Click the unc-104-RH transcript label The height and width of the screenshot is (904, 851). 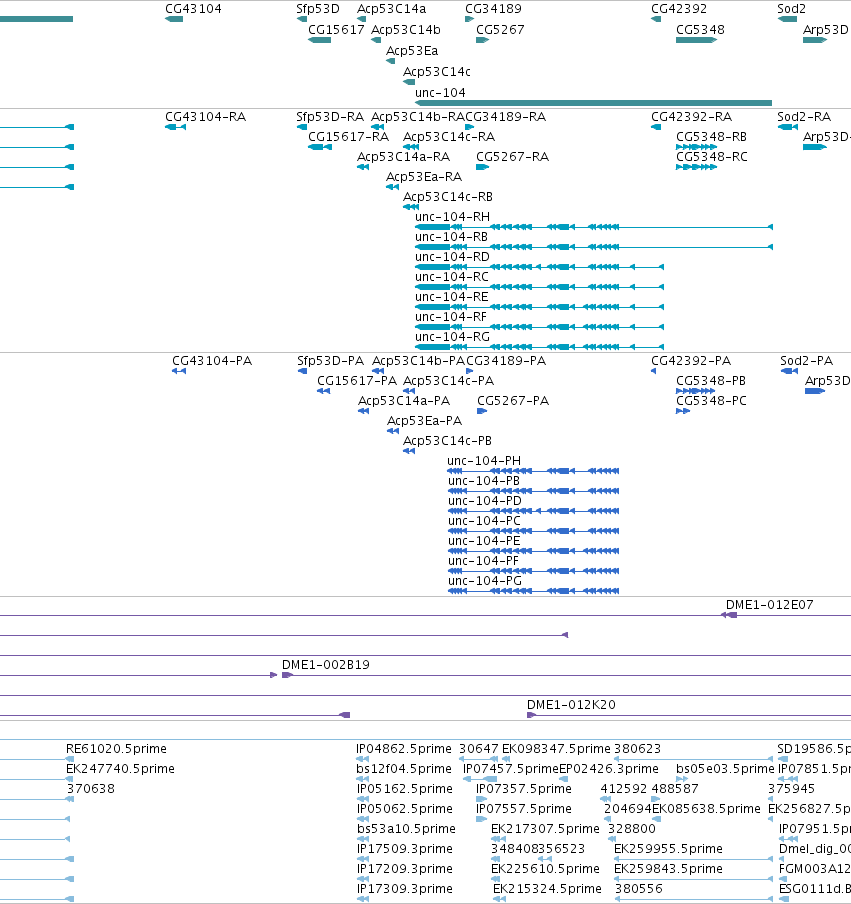(x=452, y=217)
